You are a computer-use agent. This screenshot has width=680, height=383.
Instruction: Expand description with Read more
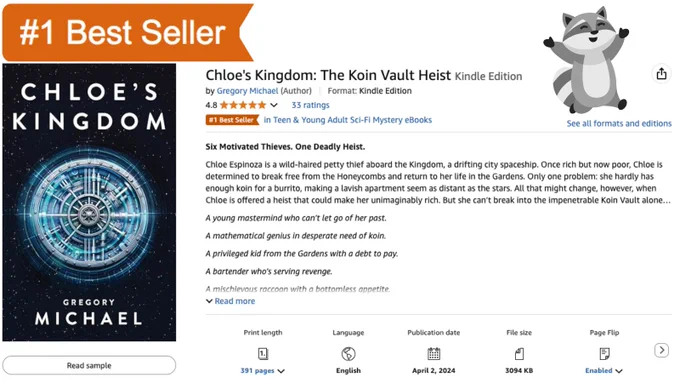pyautogui.click(x=230, y=301)
